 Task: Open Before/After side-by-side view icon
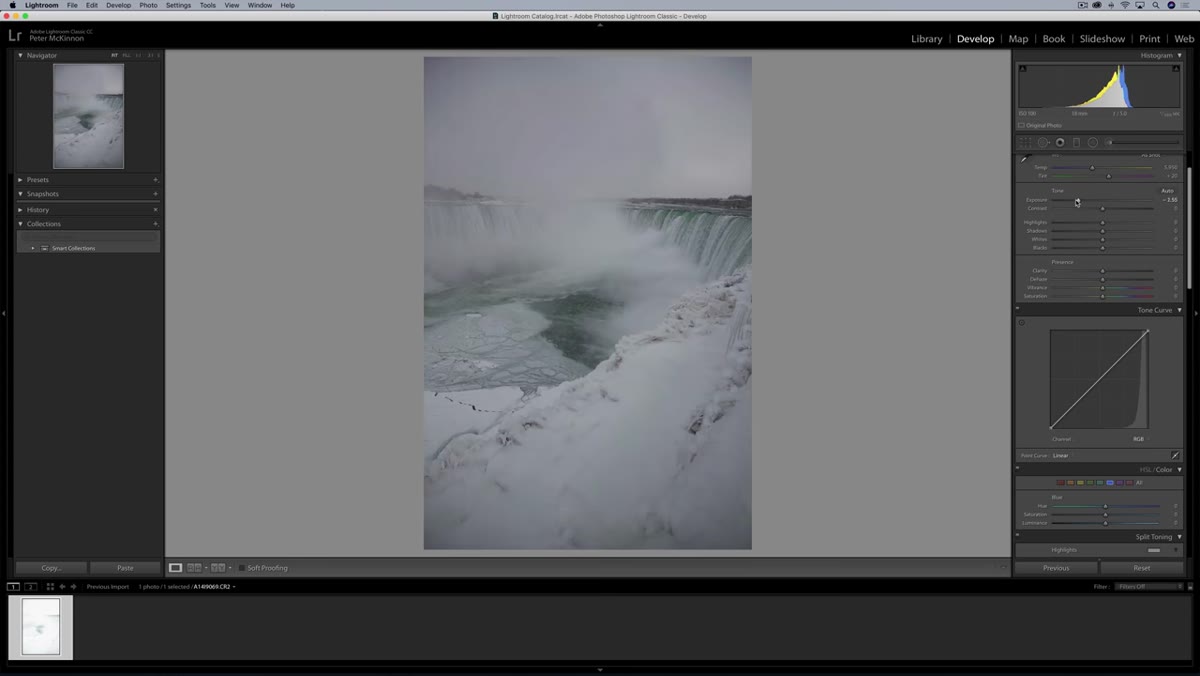[195, 568]
